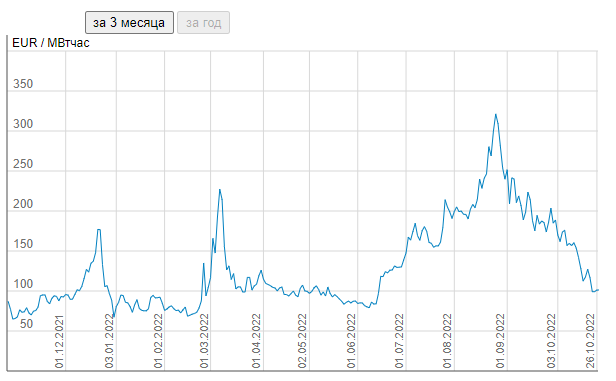Image resolution: width=616 pixels, height=381 pixels.
Task: Click the 100 y-axis value label
Action: 23,284
